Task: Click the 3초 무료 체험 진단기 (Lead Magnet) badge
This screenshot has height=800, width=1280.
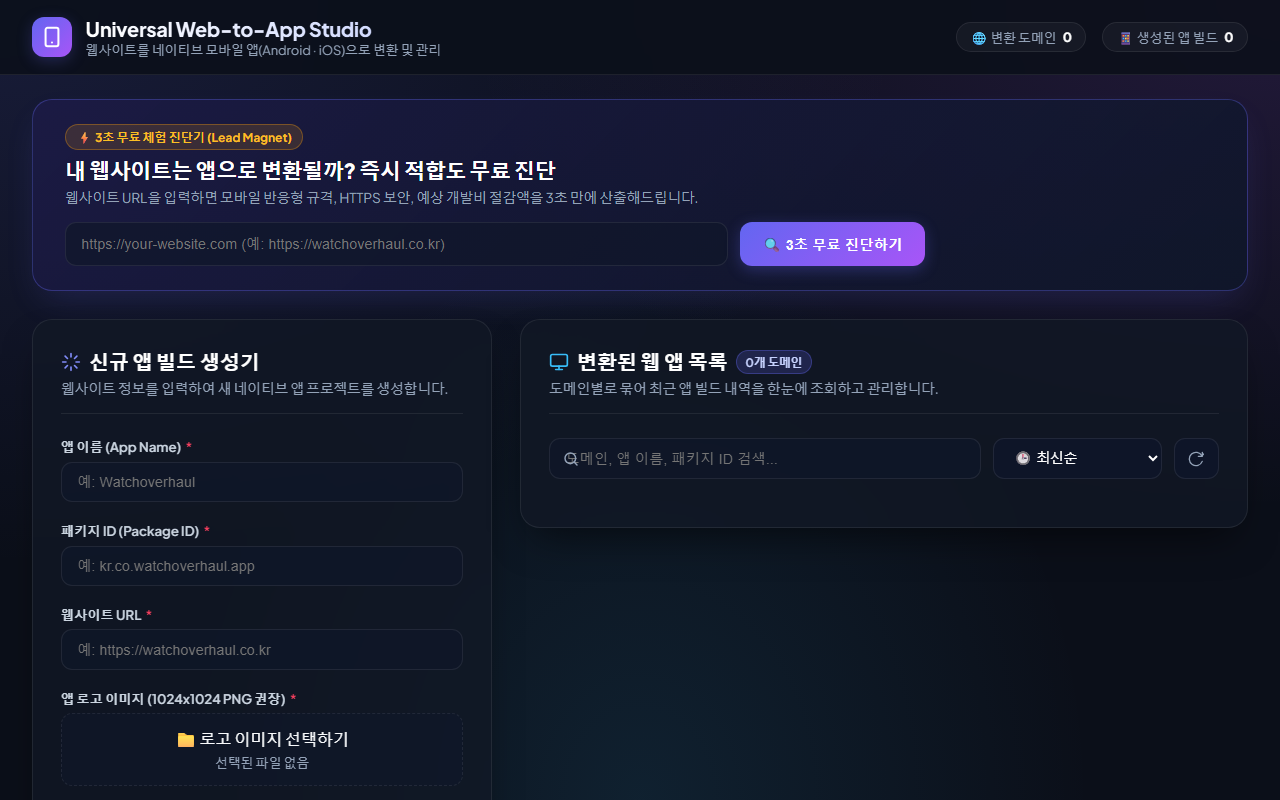Action: point(184,137)
